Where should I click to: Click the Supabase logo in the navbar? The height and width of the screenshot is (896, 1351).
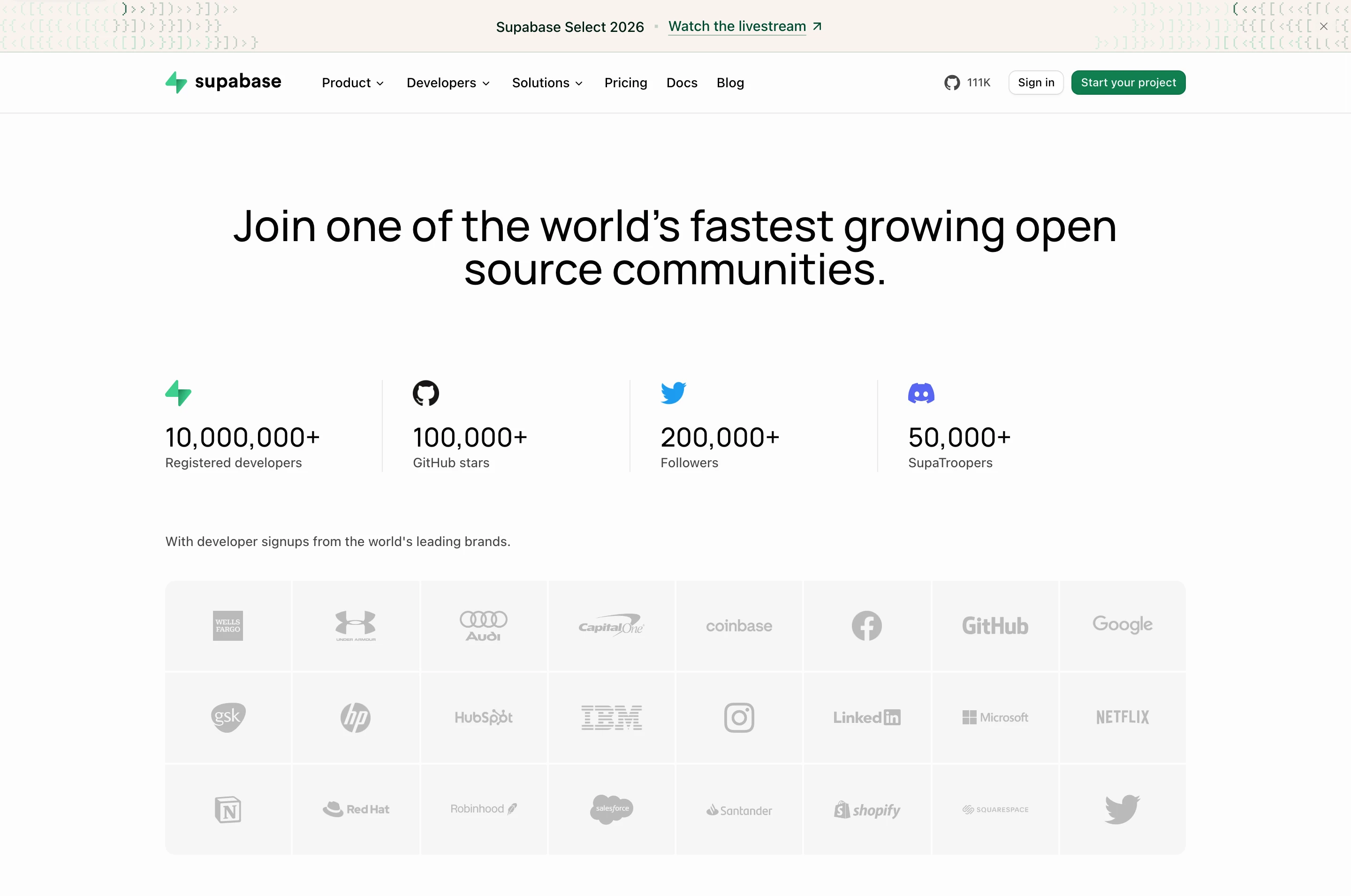(223, 82)
